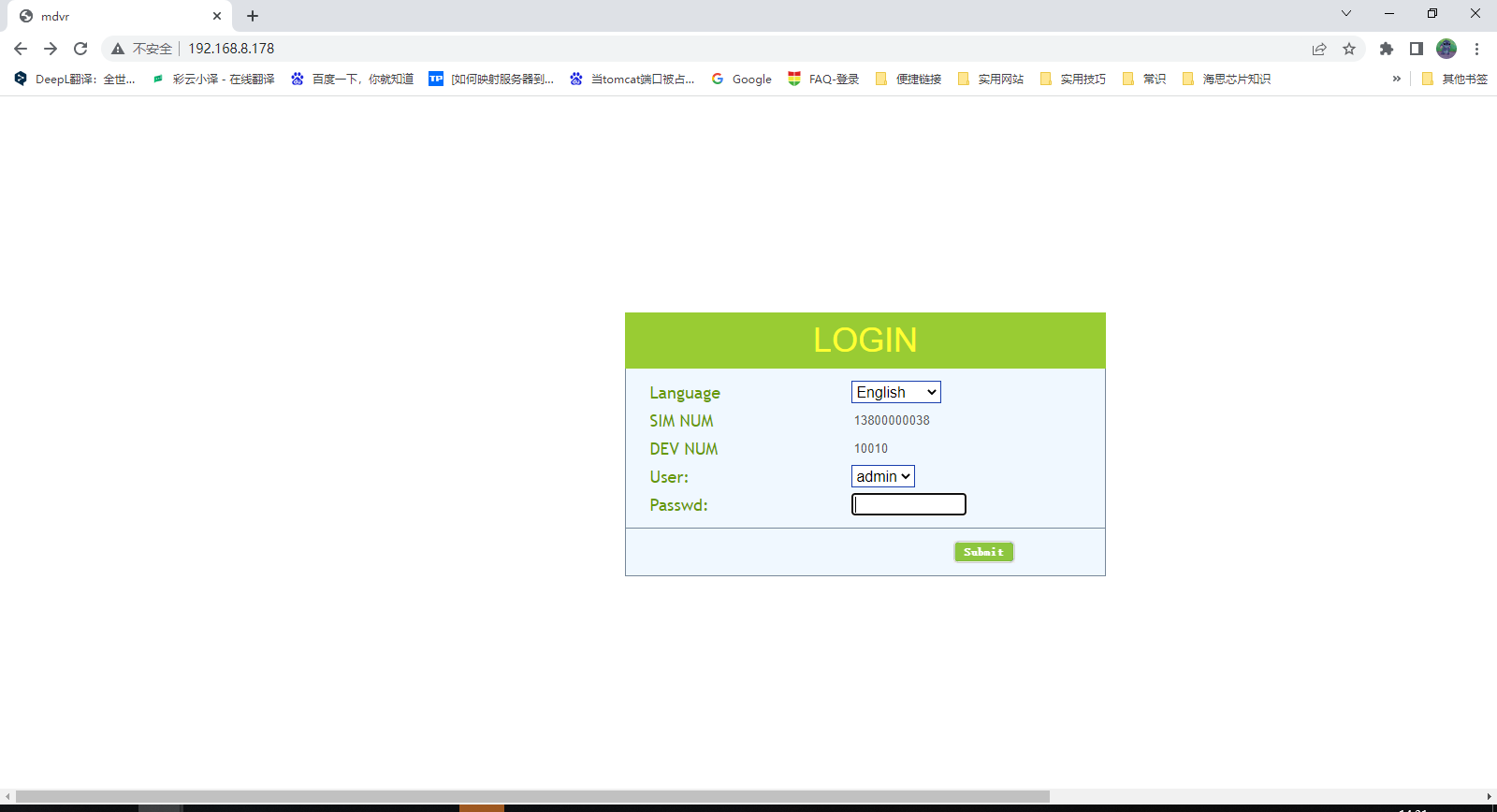Click the not-secure warning icon

pyautogui.click(x=118, y=49)
